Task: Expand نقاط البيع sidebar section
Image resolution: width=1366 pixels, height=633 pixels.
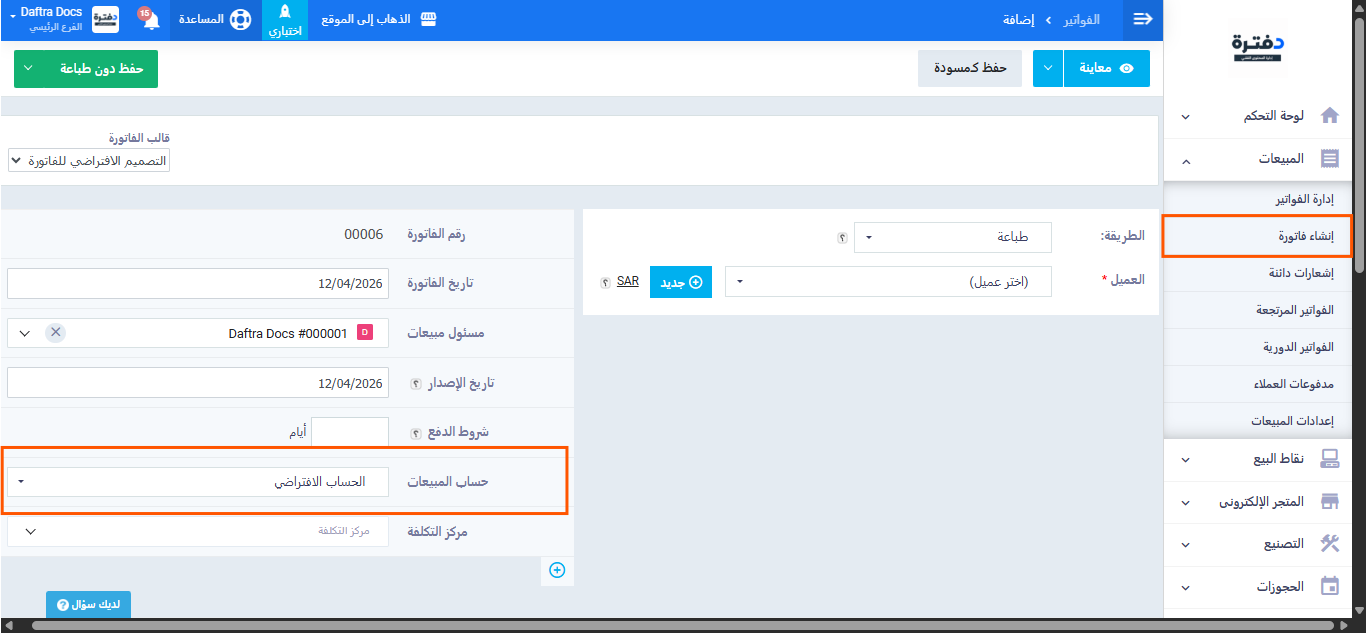Action: [1186, 460]
